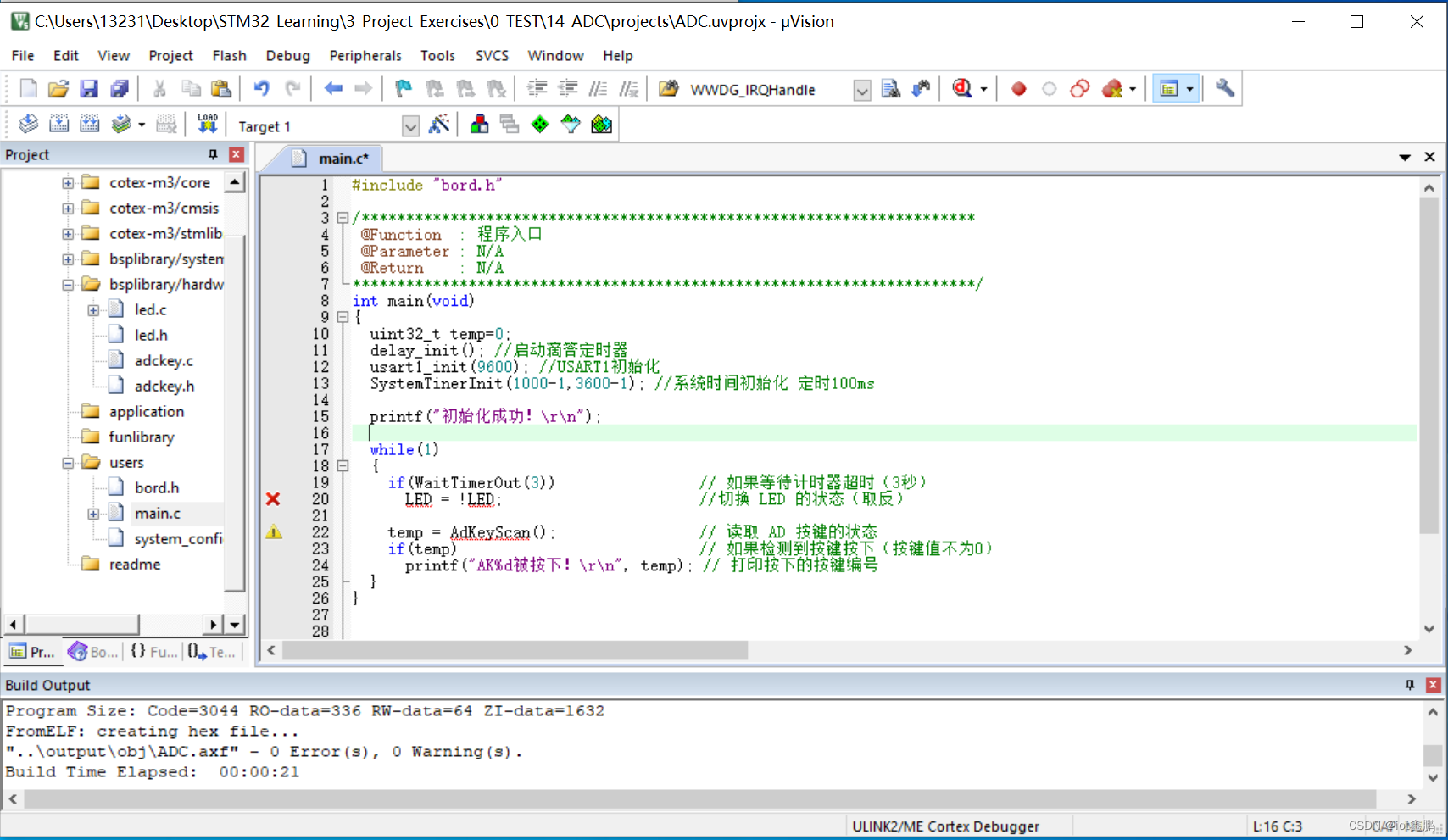Navigate backwards with the blue left arrow
This screenshot has height=840, width=1448.
[333, 89]
